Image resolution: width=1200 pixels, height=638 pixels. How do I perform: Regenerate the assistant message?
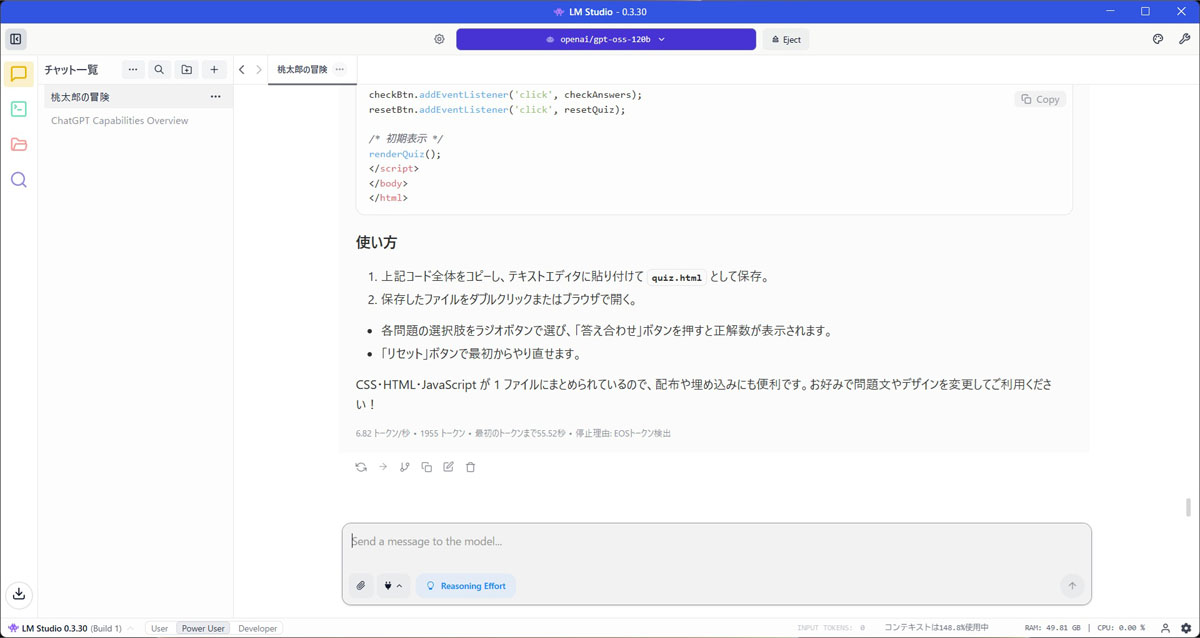point(361,467)
